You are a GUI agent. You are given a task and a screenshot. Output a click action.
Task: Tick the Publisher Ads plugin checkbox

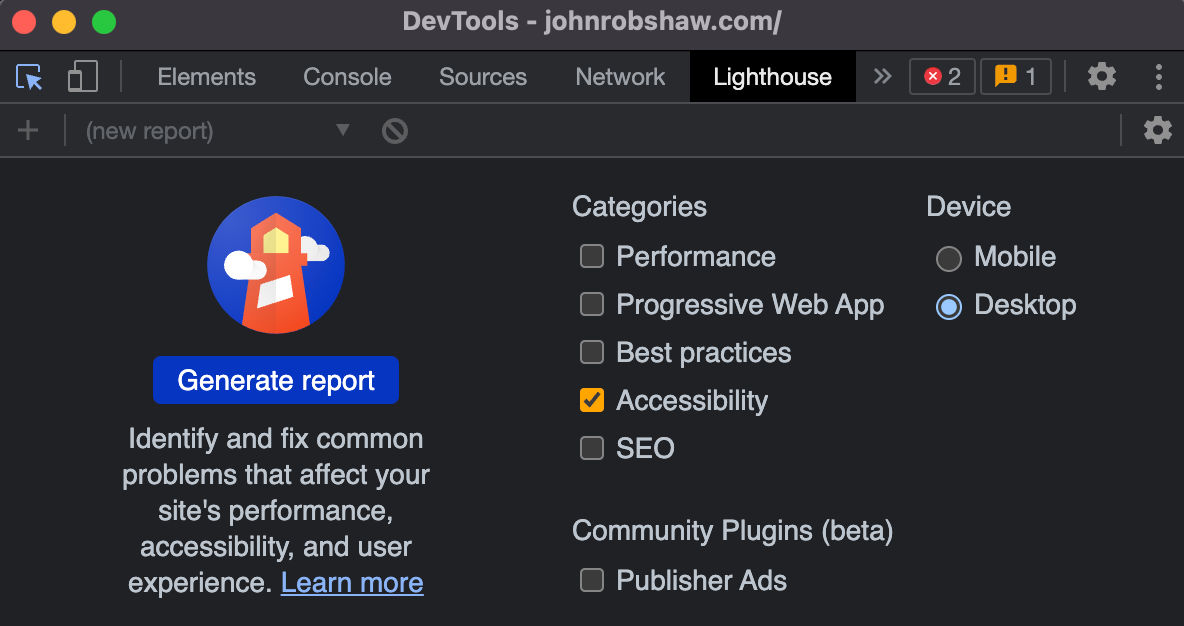tap(592, 581)
